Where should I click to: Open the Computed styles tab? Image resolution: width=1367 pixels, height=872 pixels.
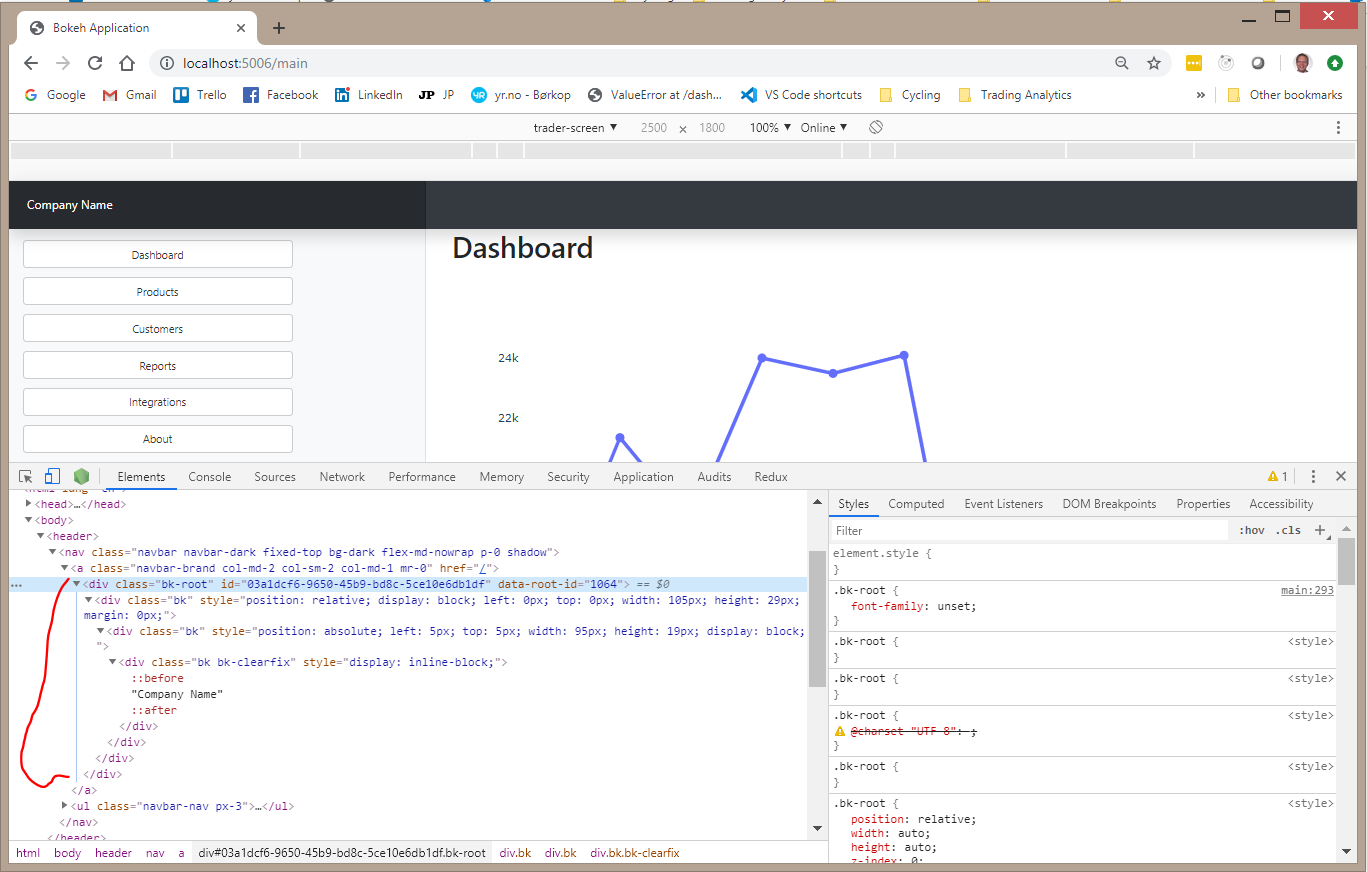pos(916,503)
